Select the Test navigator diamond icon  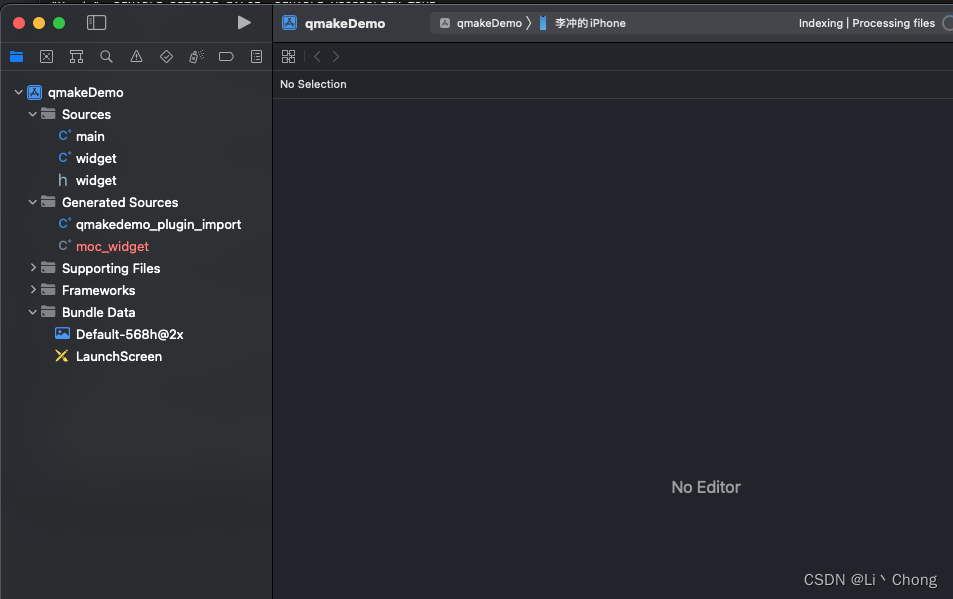pyautogui.click(x=166, y=57)
